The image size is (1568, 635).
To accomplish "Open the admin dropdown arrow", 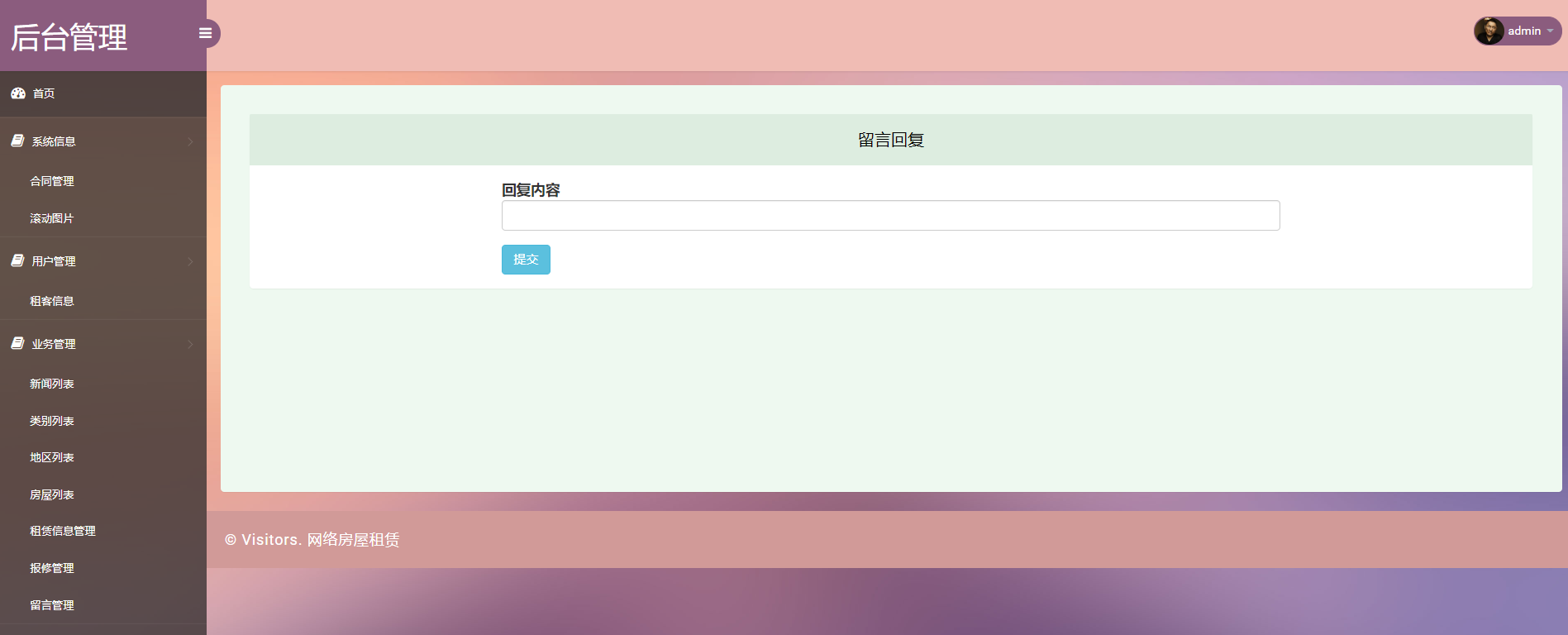I will [x=1551, y=31].
